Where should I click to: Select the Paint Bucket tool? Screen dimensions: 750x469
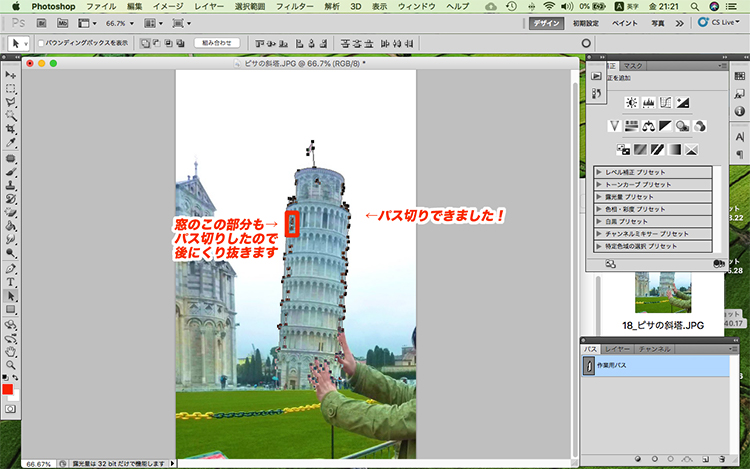pyautogui.click(x=11, y=226)
